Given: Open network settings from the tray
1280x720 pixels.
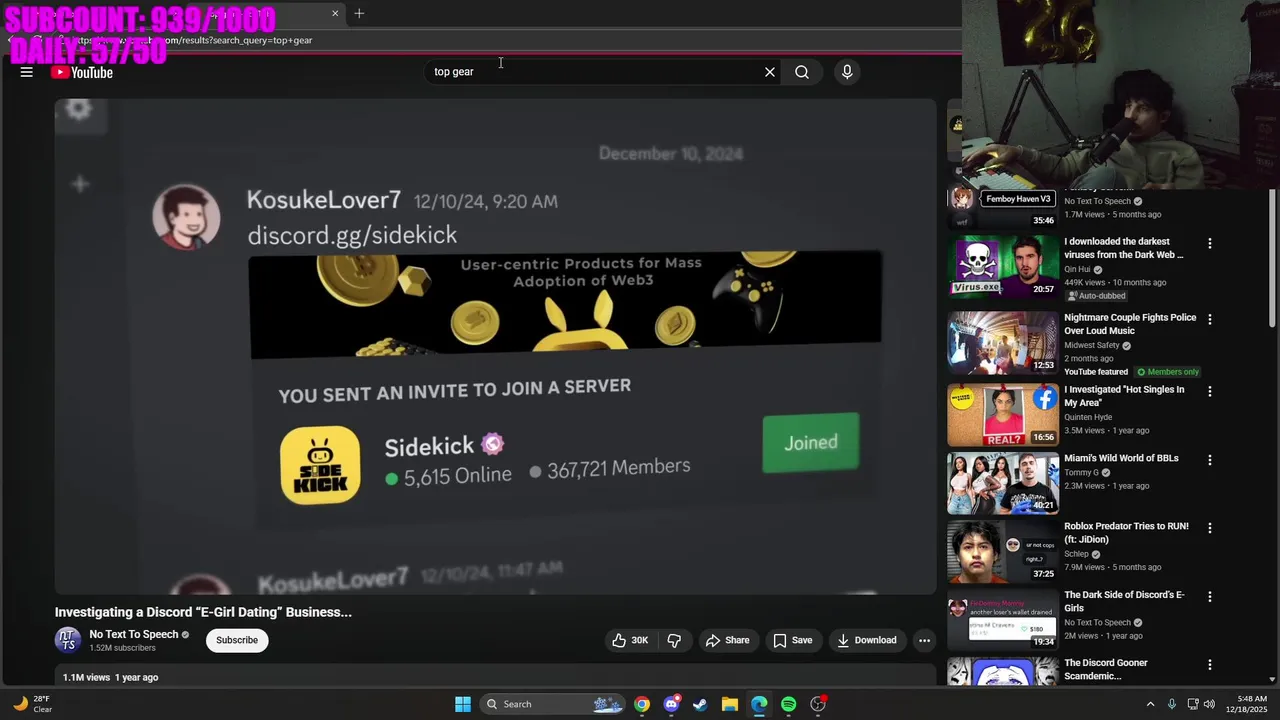Looking at the screenshot, I should coord(1194,704).
